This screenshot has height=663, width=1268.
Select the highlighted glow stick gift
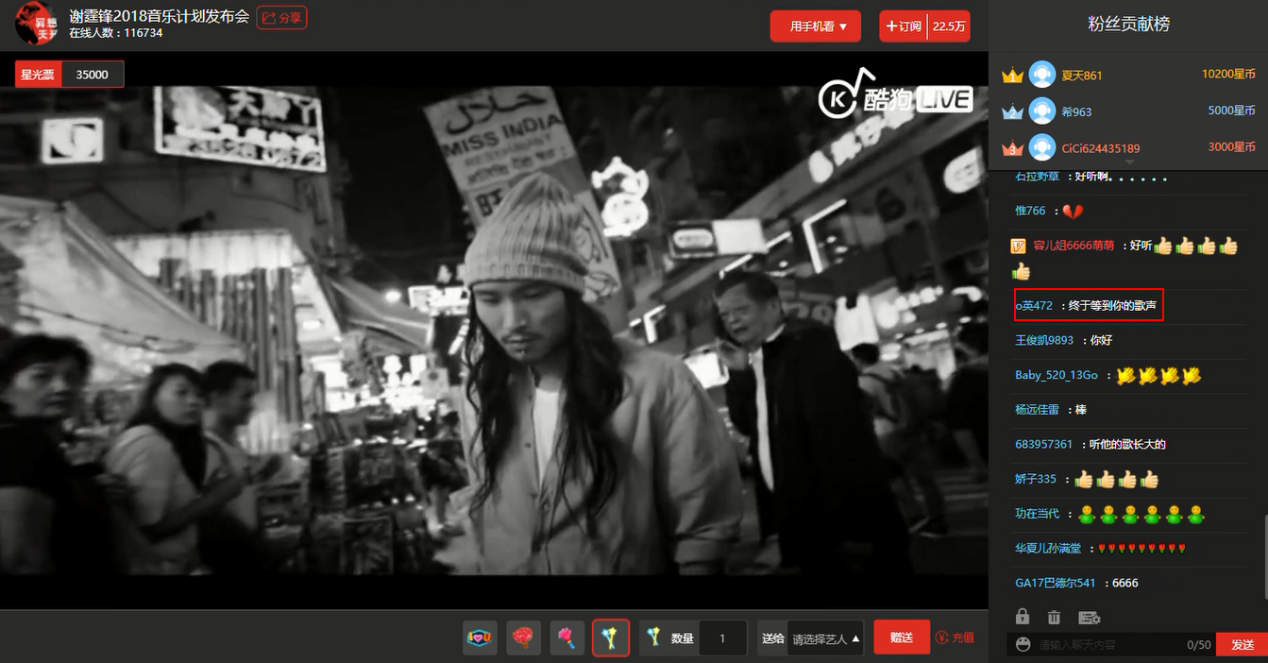610,637
